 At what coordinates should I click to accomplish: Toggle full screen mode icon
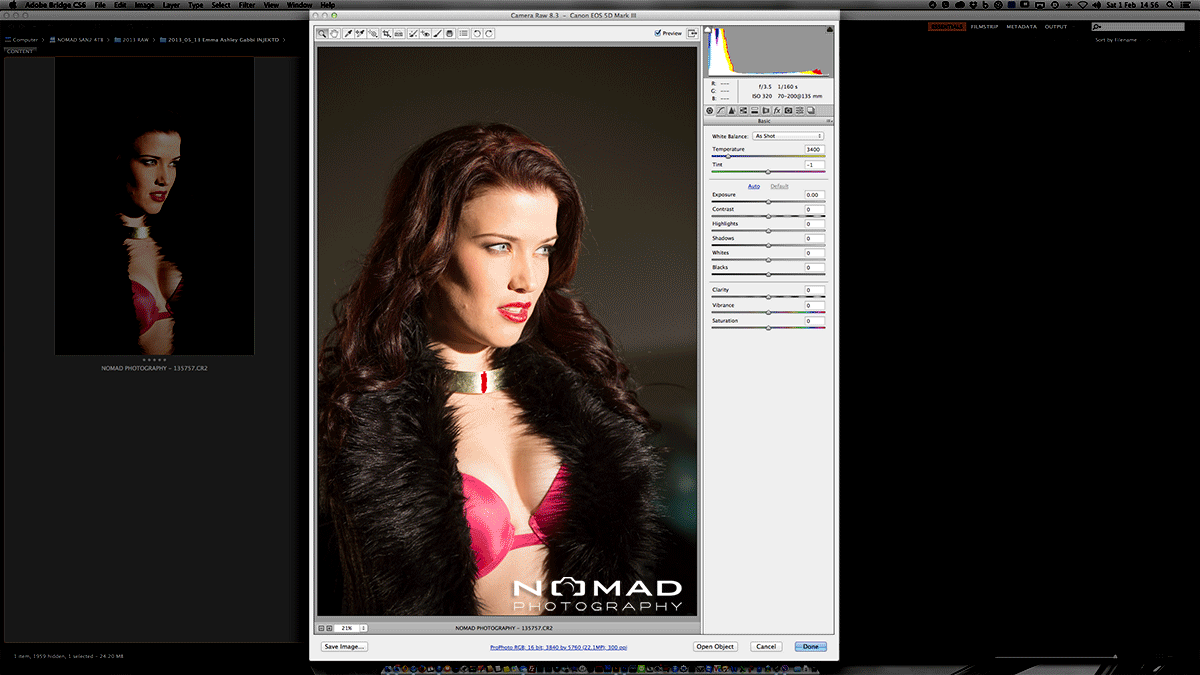click(692, 33)
